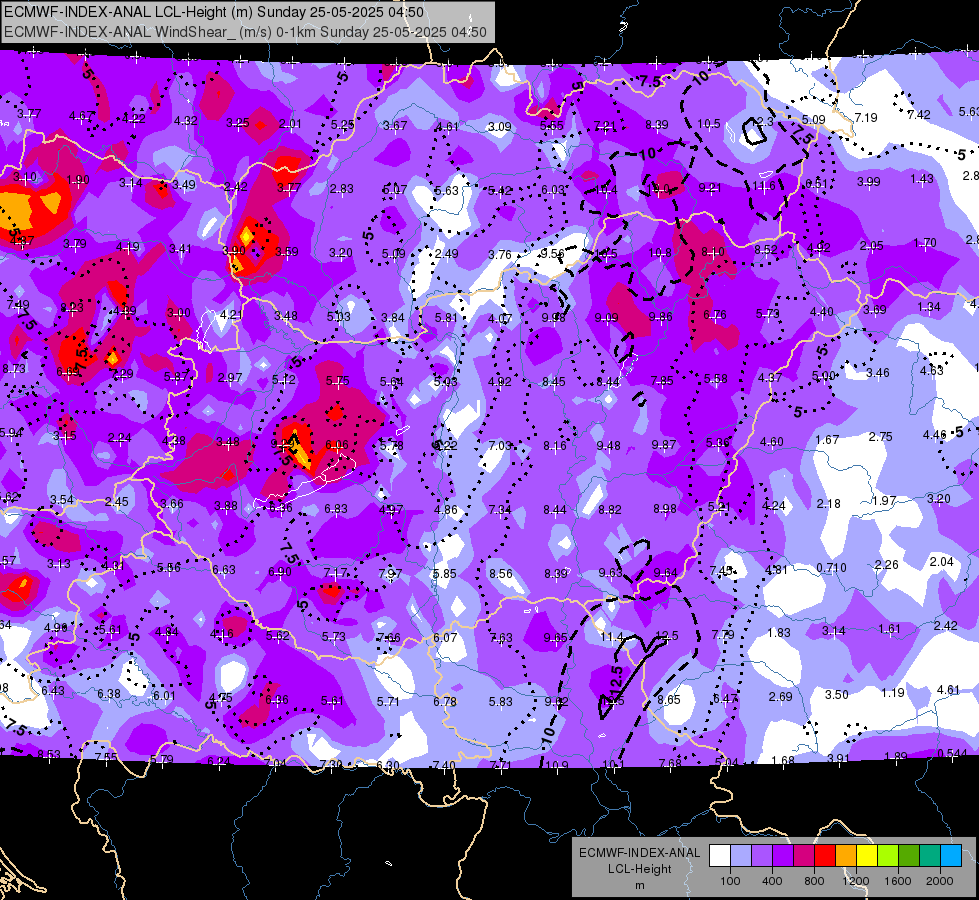The image size is (979, 900).
Task: Click the yellow swatch in the legend
Action: (x=867, y=856)
